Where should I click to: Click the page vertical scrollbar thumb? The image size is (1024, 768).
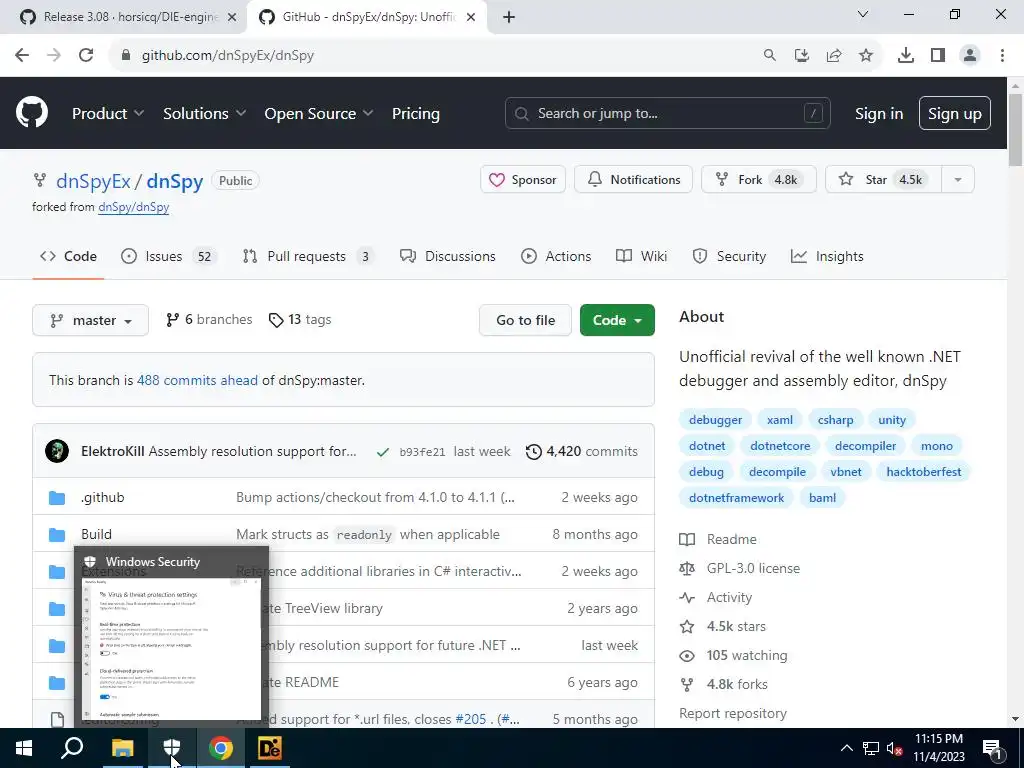coord(1015,129)
